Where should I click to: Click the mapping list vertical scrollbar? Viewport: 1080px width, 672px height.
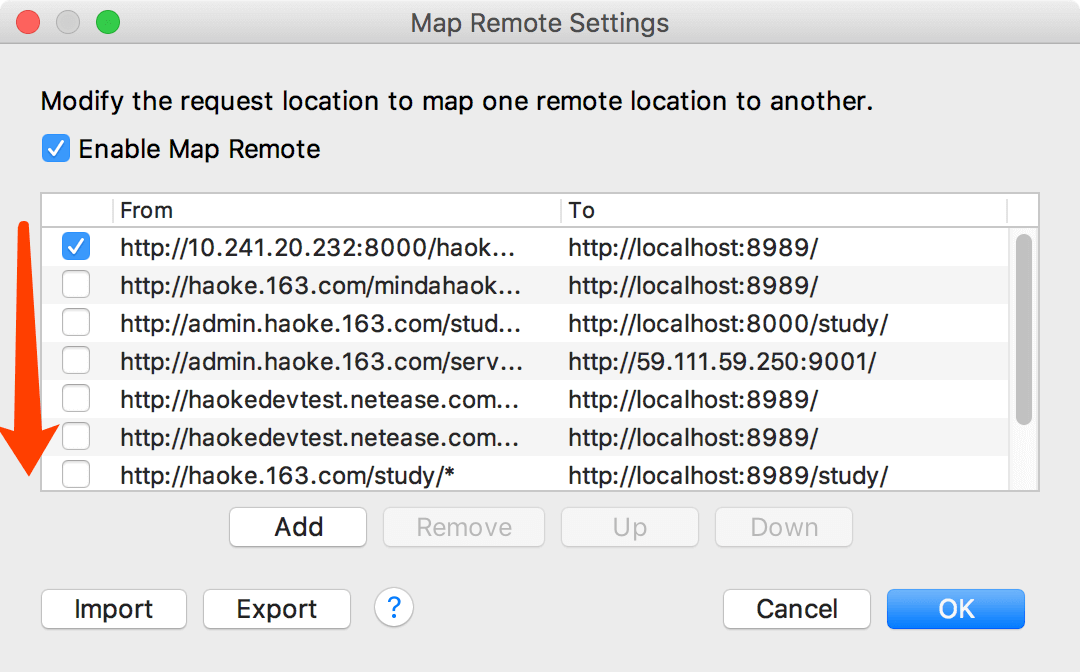1023,328
